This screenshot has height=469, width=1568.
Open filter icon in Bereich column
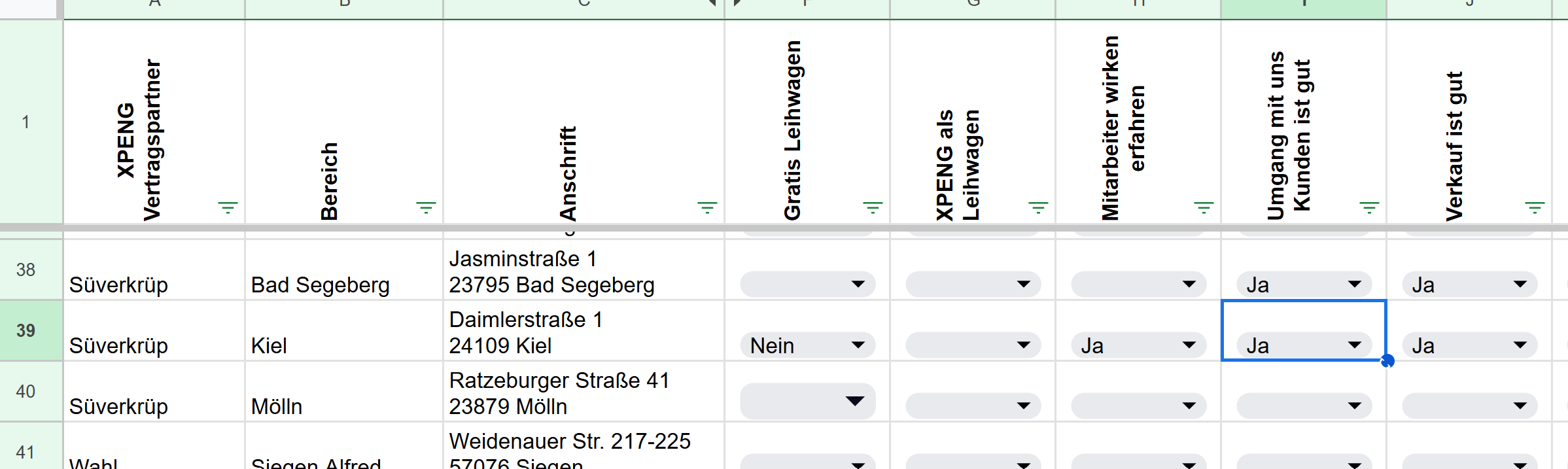[x=426, y=208]
